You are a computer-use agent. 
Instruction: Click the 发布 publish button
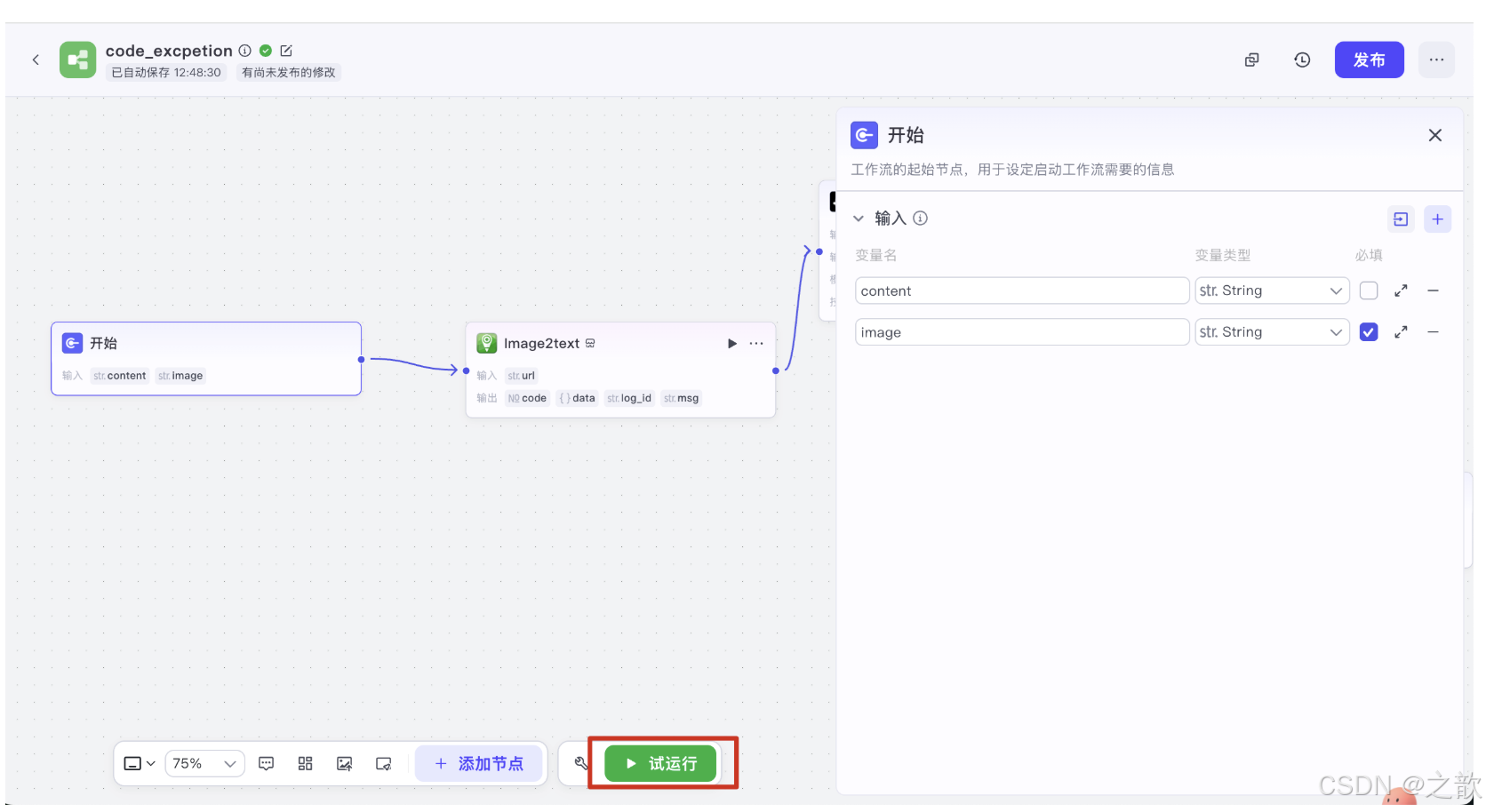point(1369,60)
